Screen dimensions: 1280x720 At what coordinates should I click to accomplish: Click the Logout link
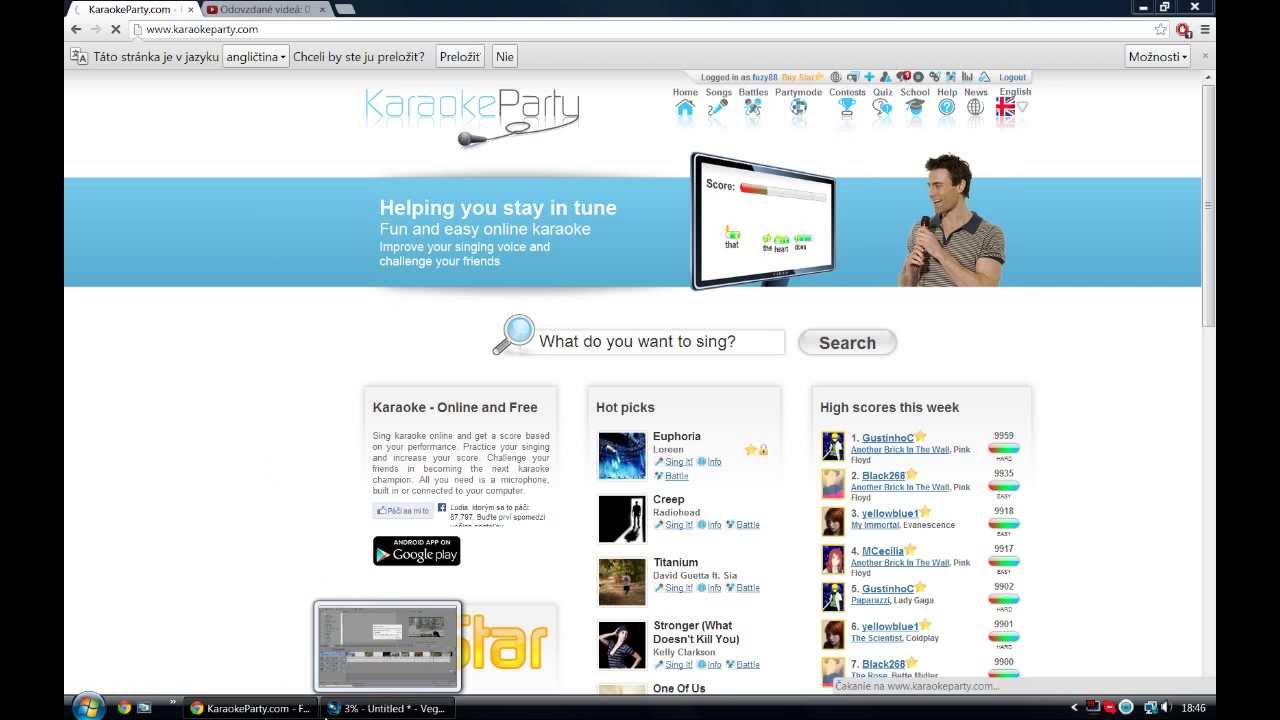(1012, 77)
